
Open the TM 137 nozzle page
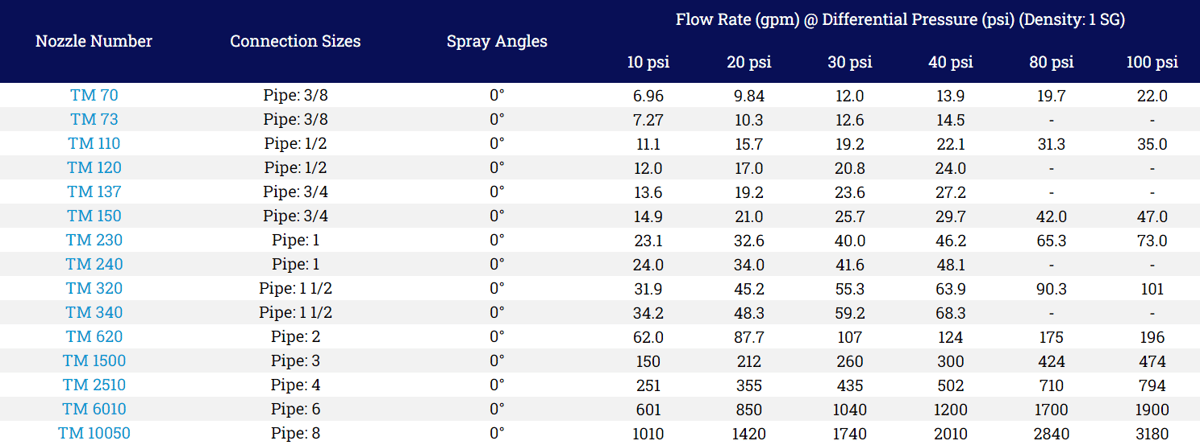click(94, 191)
